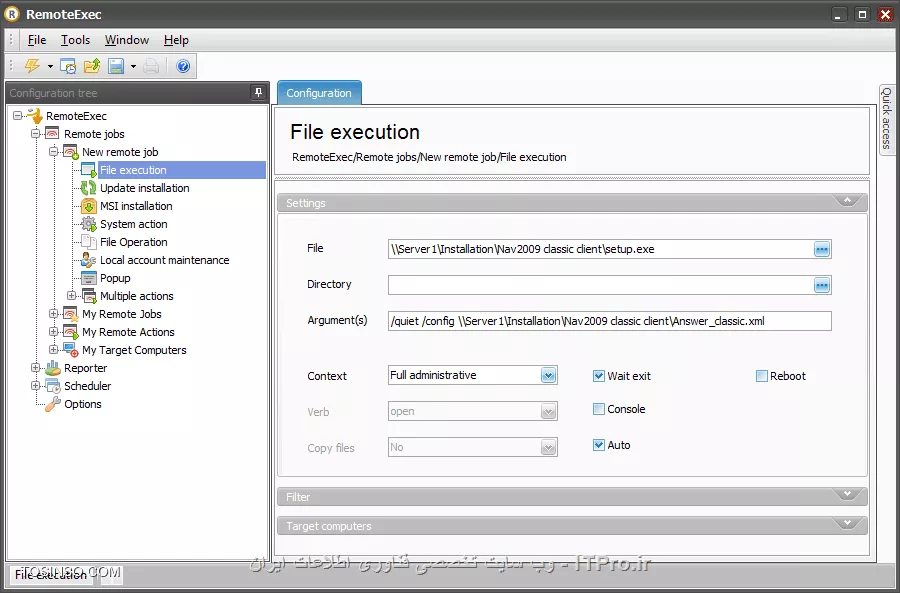The image size is (900, 593).
Task: Click the File execution tree icon
Action: coord(88,170)
